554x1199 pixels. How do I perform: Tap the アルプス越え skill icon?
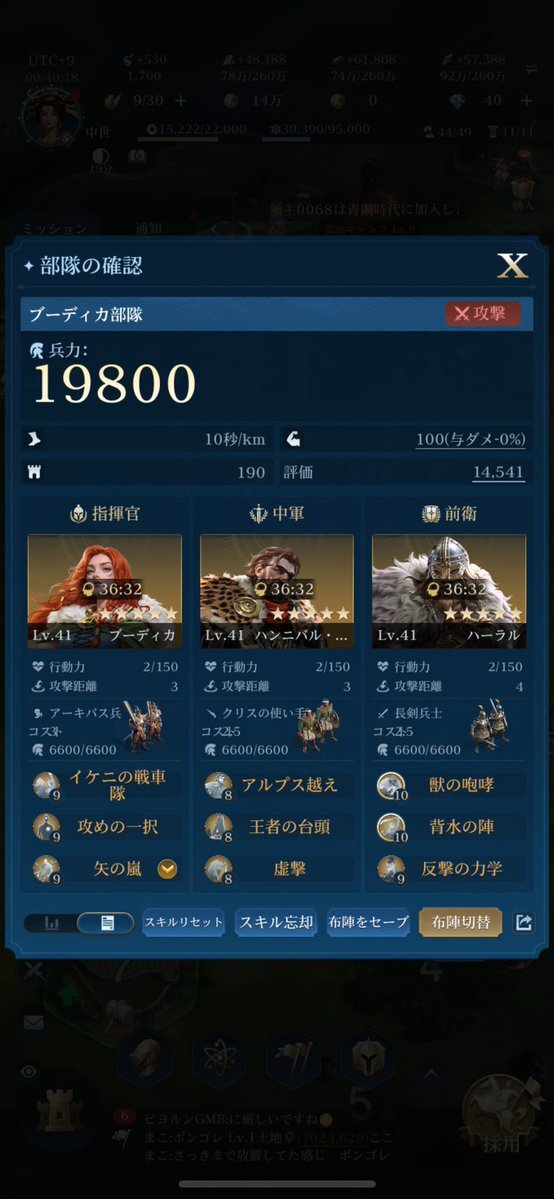219,785
